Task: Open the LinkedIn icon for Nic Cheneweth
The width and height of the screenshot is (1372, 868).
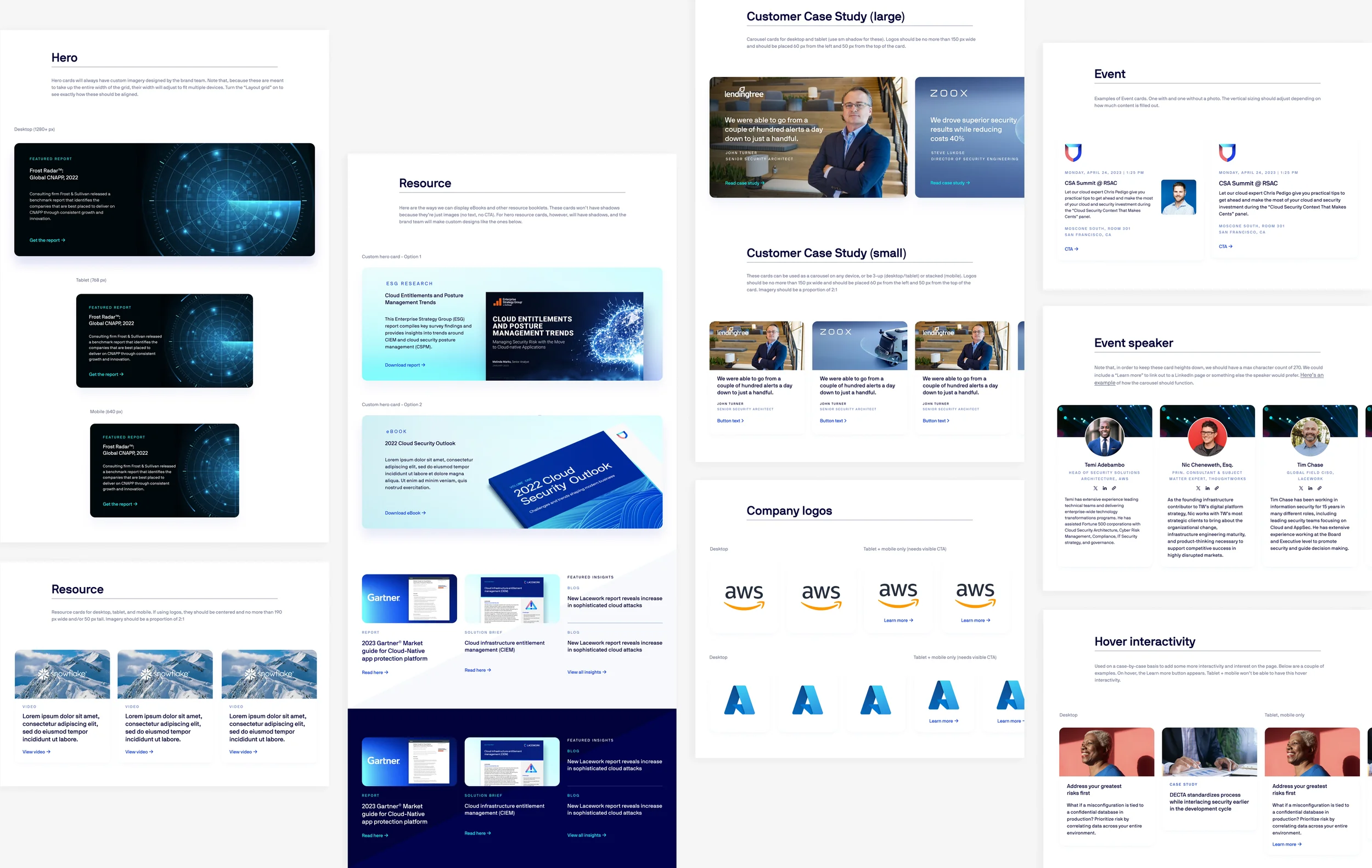Action: point(1207,489)
